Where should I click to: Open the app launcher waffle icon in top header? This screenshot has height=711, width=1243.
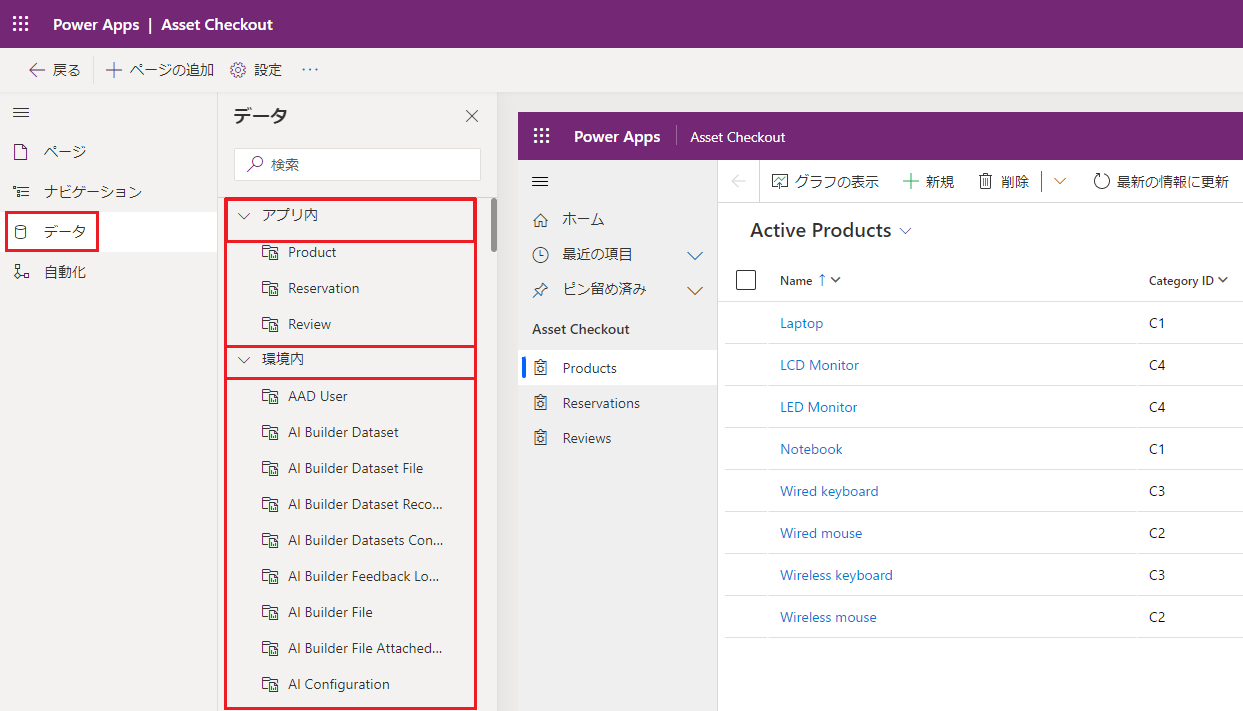tap(21, 24)
